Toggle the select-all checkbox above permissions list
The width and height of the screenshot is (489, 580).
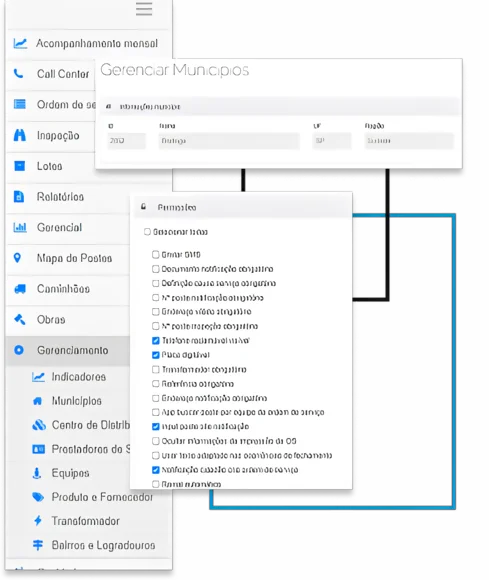(147, 232)
